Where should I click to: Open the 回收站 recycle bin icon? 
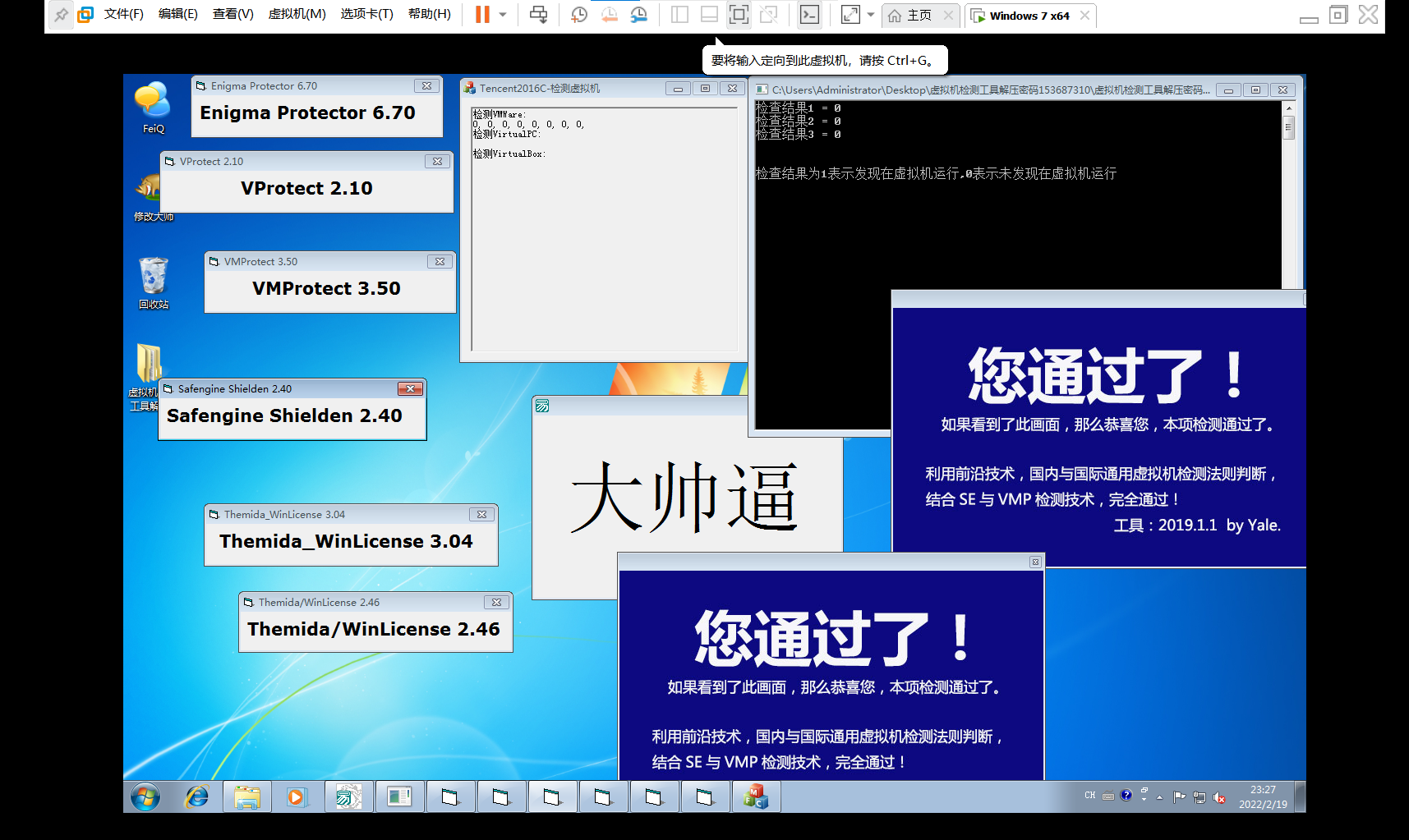tap(153, 283)
